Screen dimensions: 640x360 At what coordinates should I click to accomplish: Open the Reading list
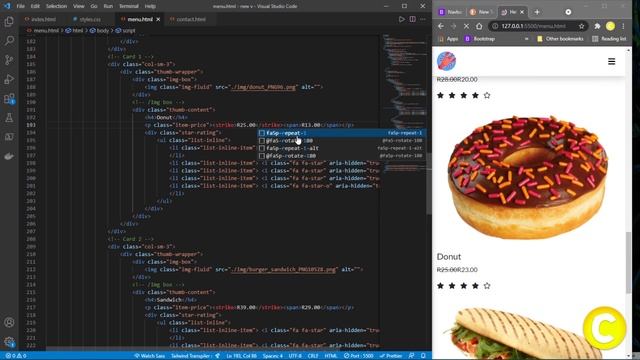point(609,39)
